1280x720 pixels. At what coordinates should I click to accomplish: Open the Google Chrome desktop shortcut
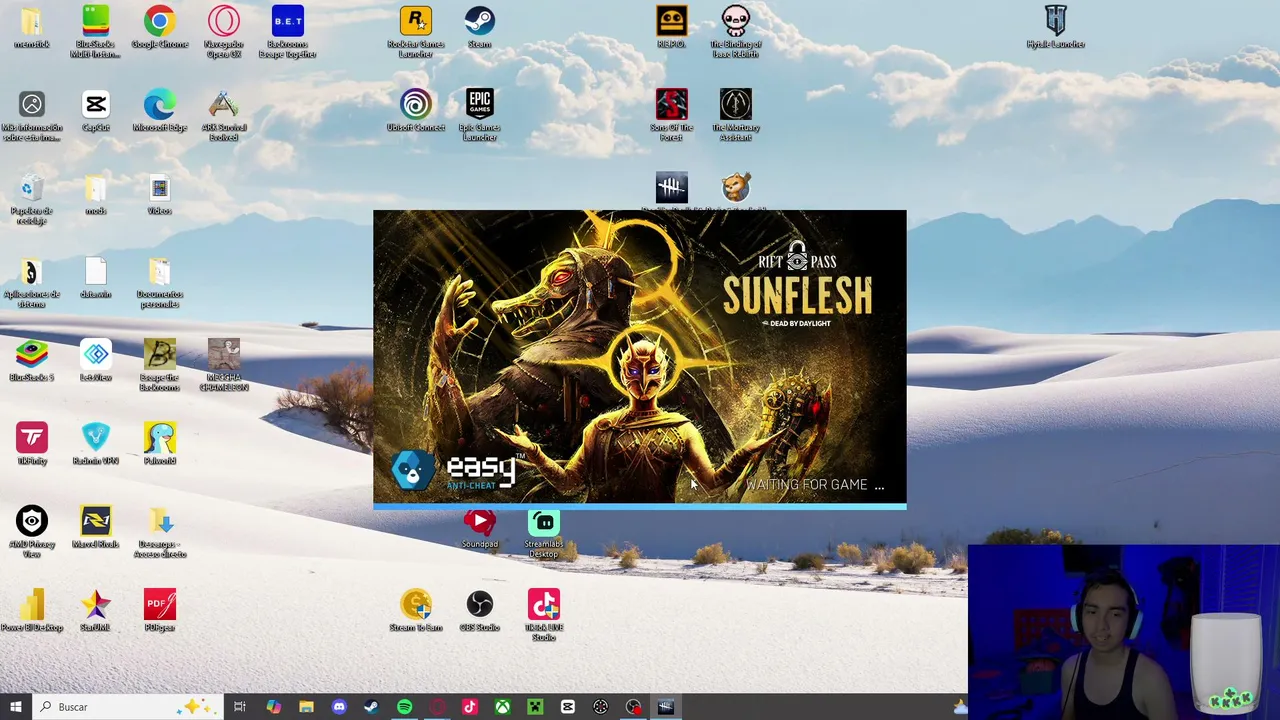pos(159,28)
